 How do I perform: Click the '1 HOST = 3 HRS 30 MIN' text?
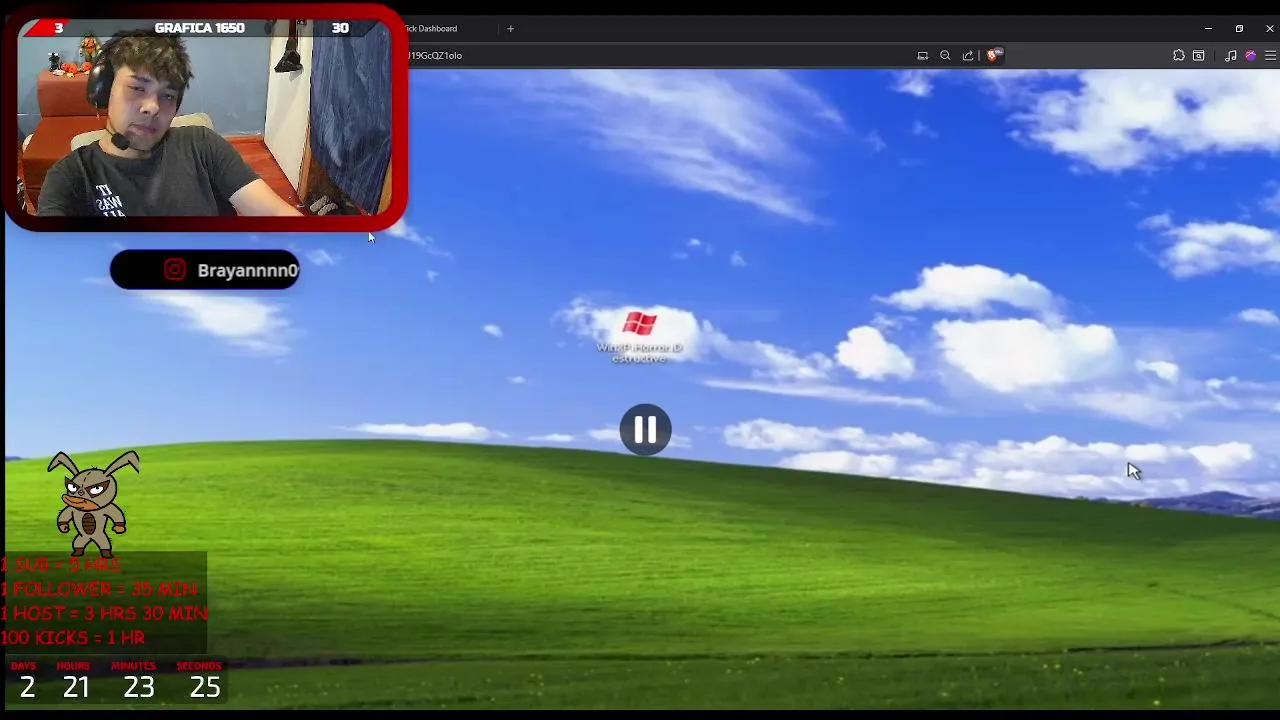coord(104,613)
